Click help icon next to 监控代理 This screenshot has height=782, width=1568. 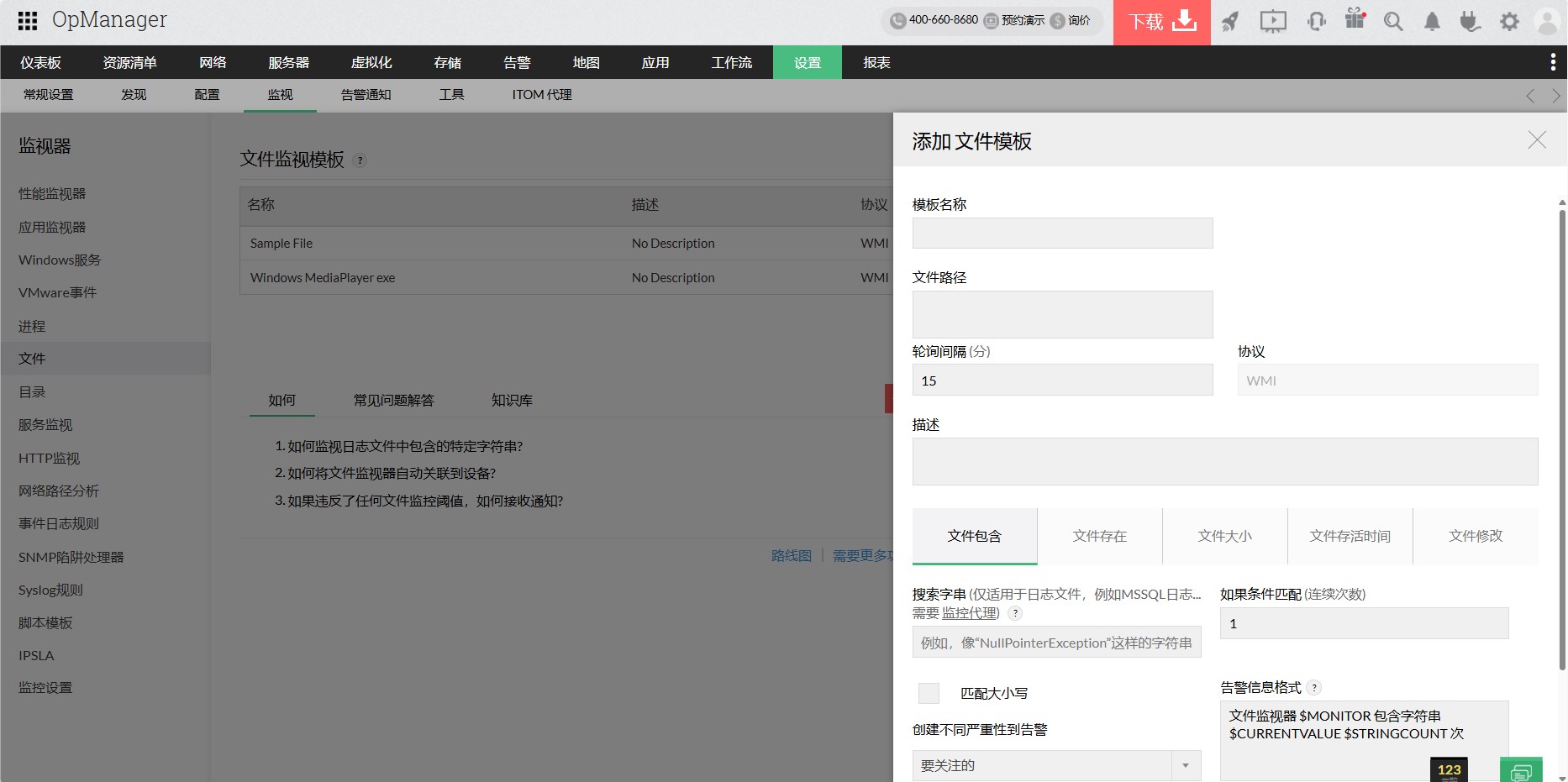point(1015,613)
